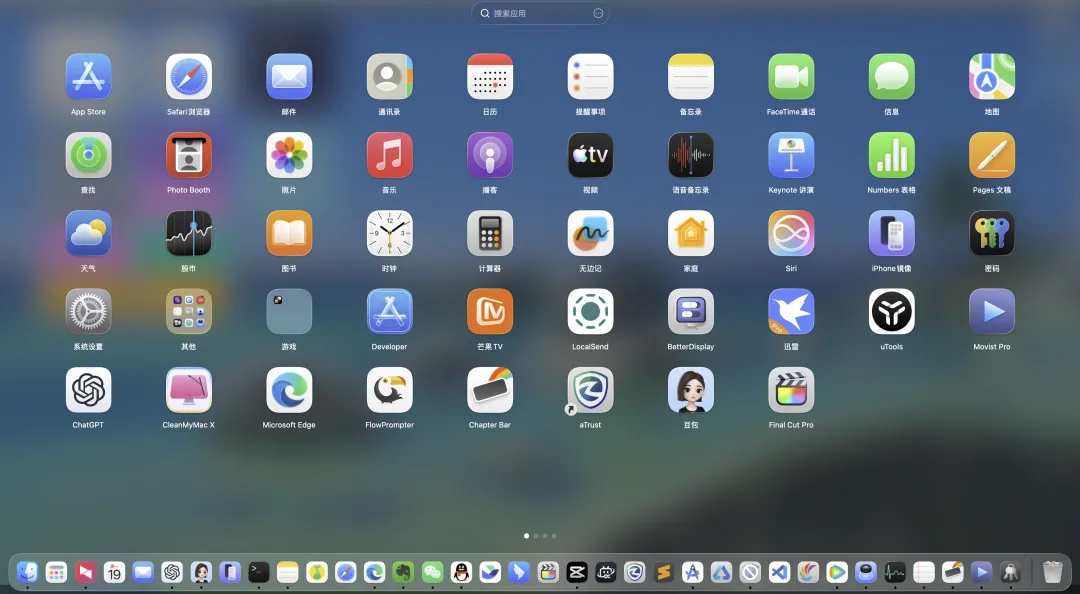
Task: Open uTools
Action: [x=892, y=311]
